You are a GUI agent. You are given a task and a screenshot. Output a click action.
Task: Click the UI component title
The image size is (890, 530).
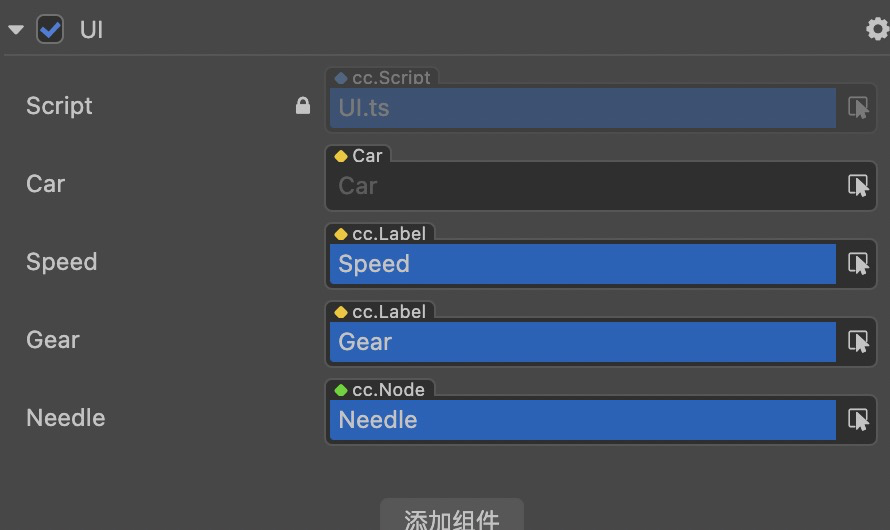pos(92,30)
